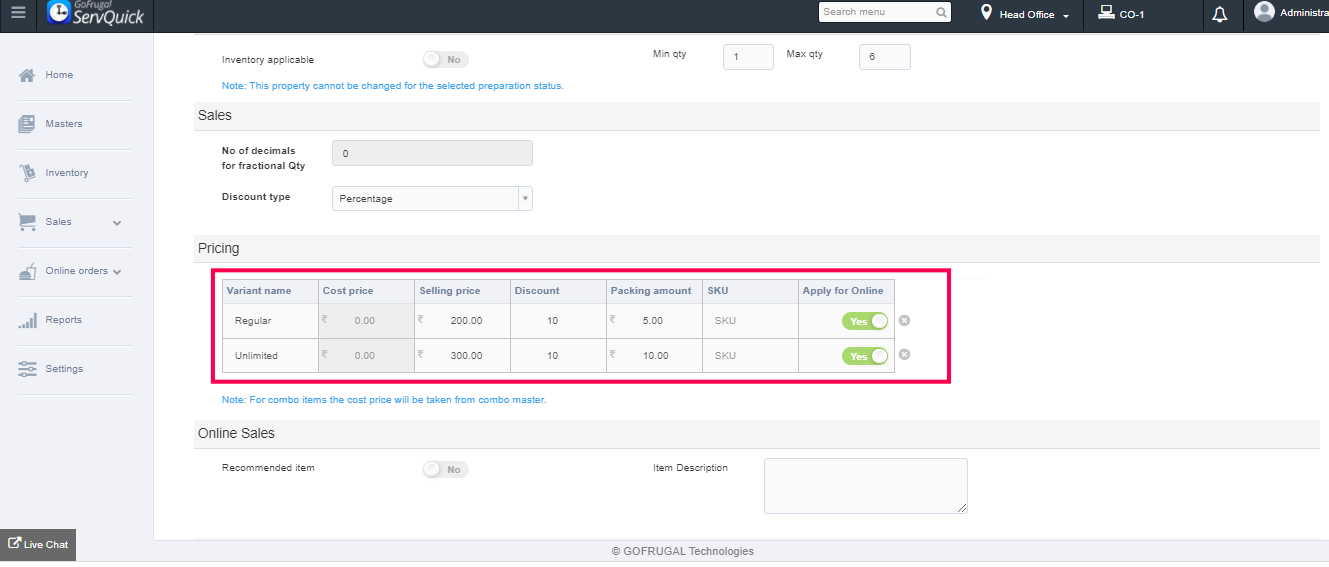
Task: Click the Unlimited discount field
Action: 558,355
